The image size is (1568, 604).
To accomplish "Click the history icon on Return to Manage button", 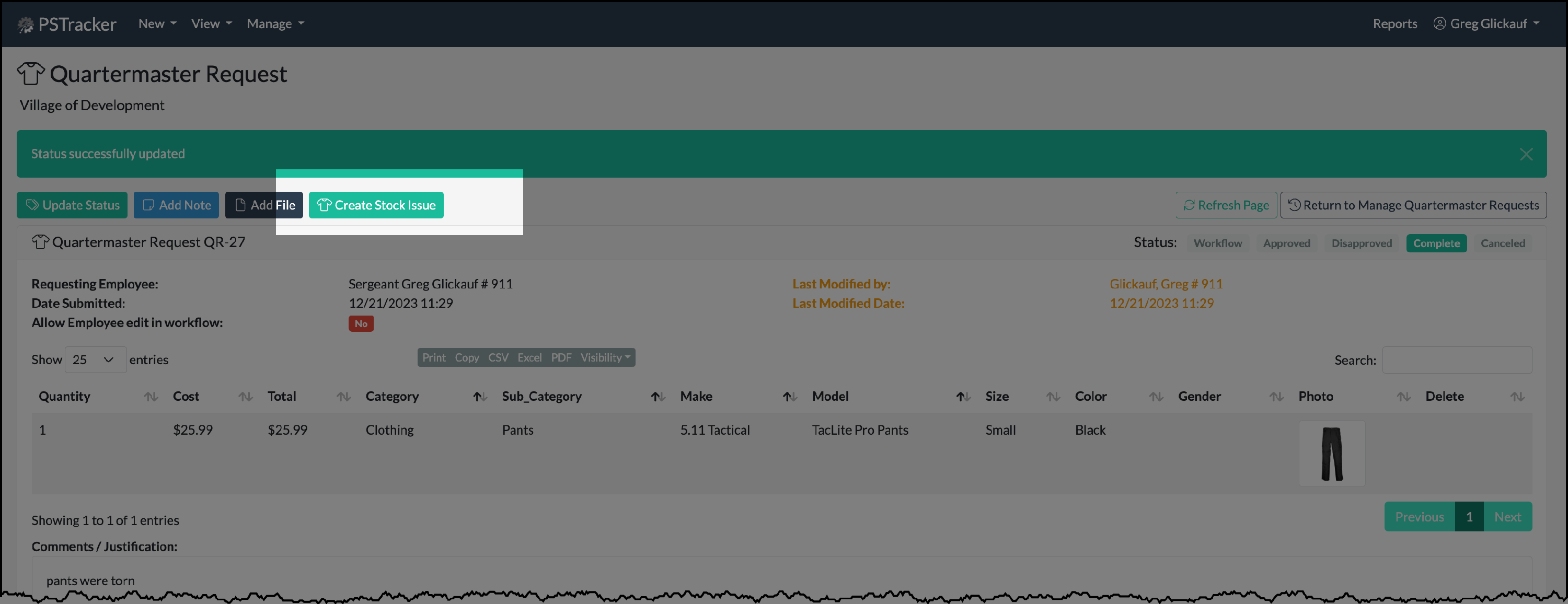I will (x=1295, y=205).
